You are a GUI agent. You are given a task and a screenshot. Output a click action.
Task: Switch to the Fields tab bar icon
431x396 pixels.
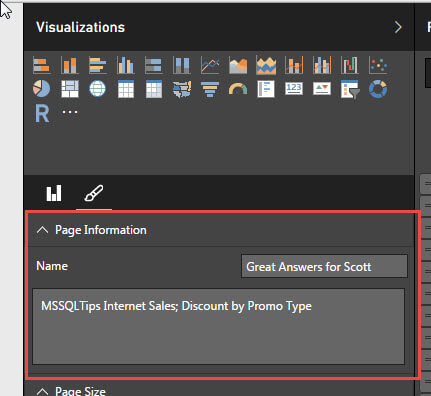(x=54, y=193)
